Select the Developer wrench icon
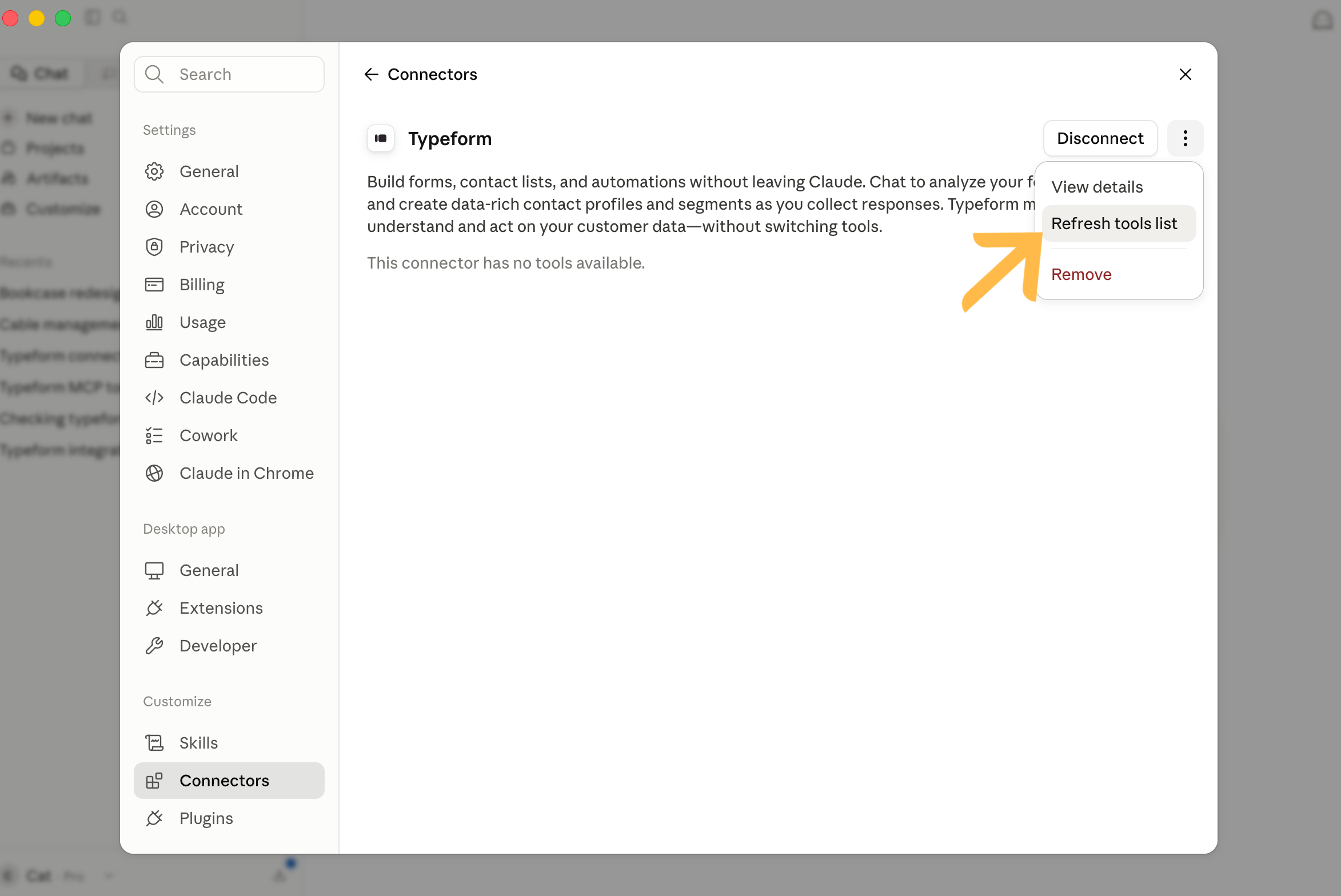1341x896 pixels. [x=154, y=646]
